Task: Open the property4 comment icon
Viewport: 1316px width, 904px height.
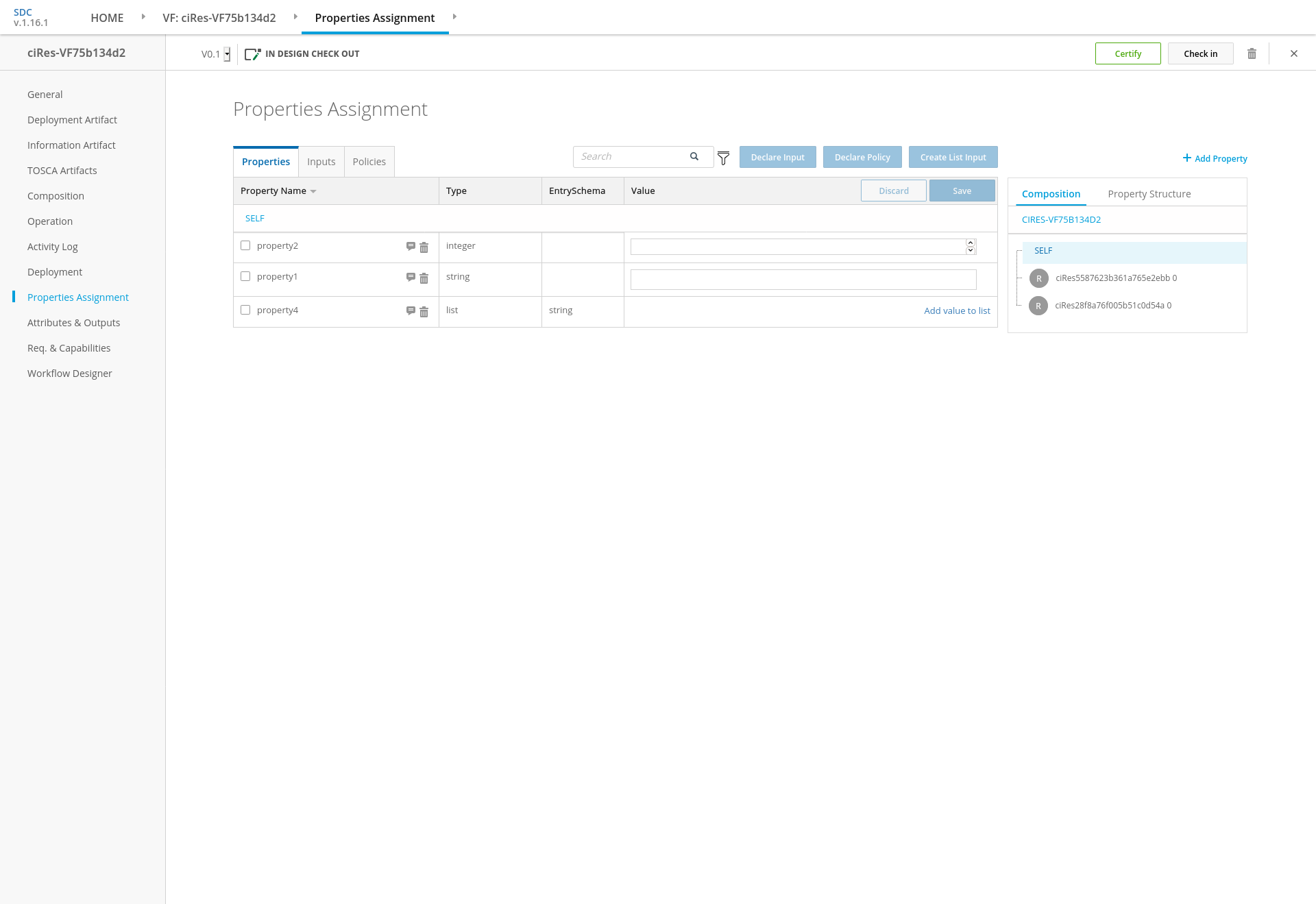Action: (411, 310)
